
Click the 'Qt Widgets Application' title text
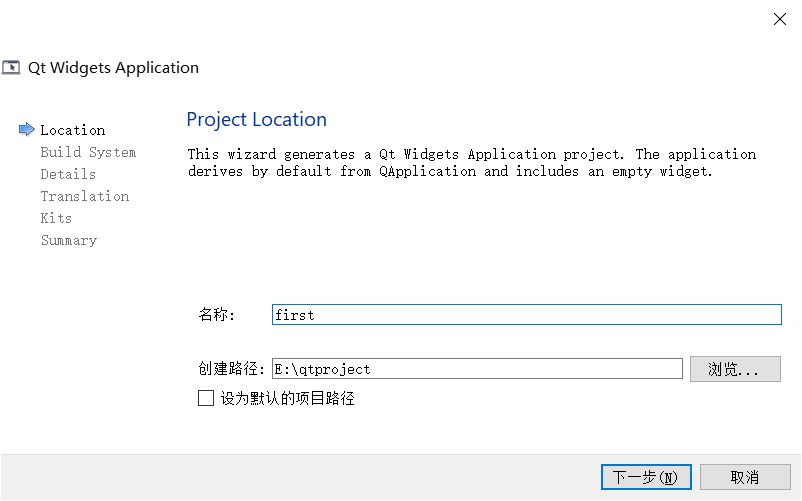(x=113, y=68)
